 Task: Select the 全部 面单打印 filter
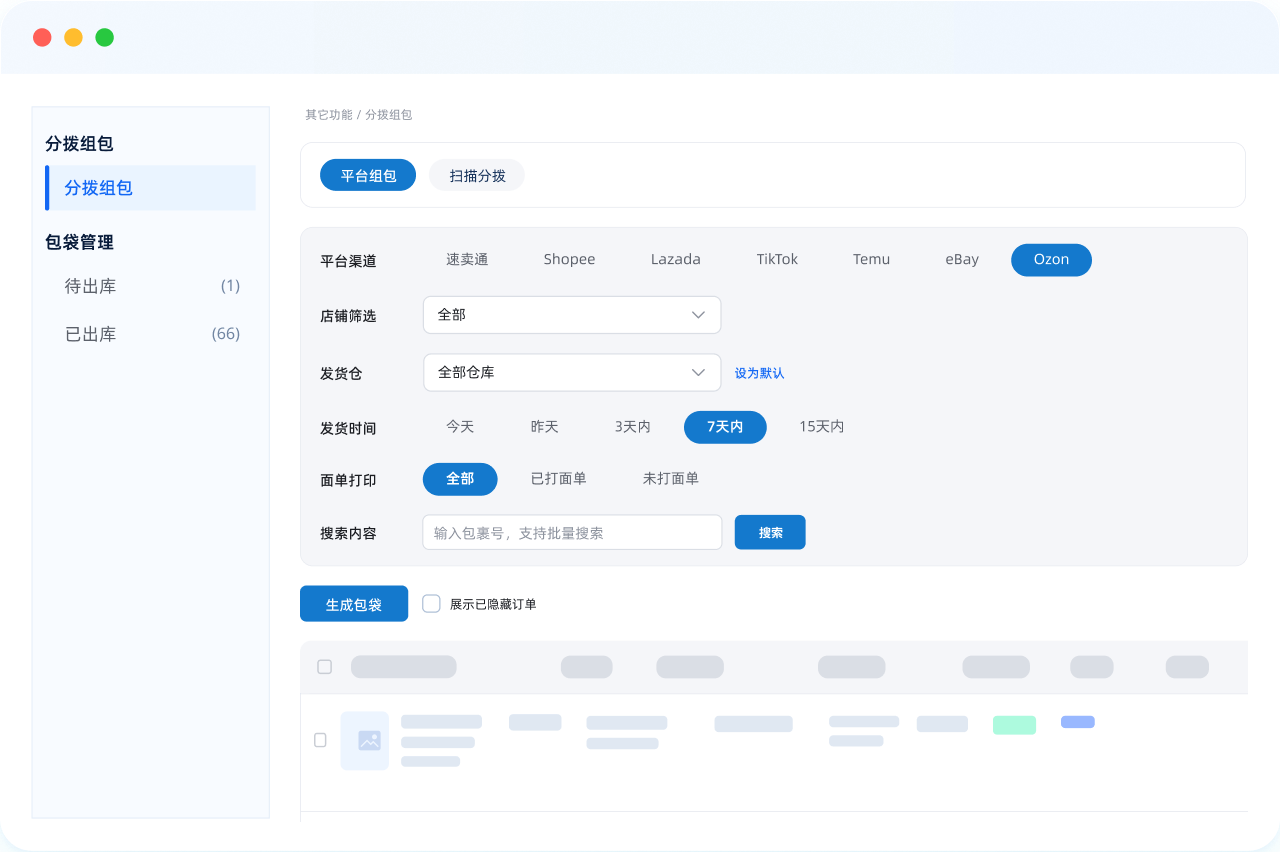pyautogui.click(x=460, y=479)
